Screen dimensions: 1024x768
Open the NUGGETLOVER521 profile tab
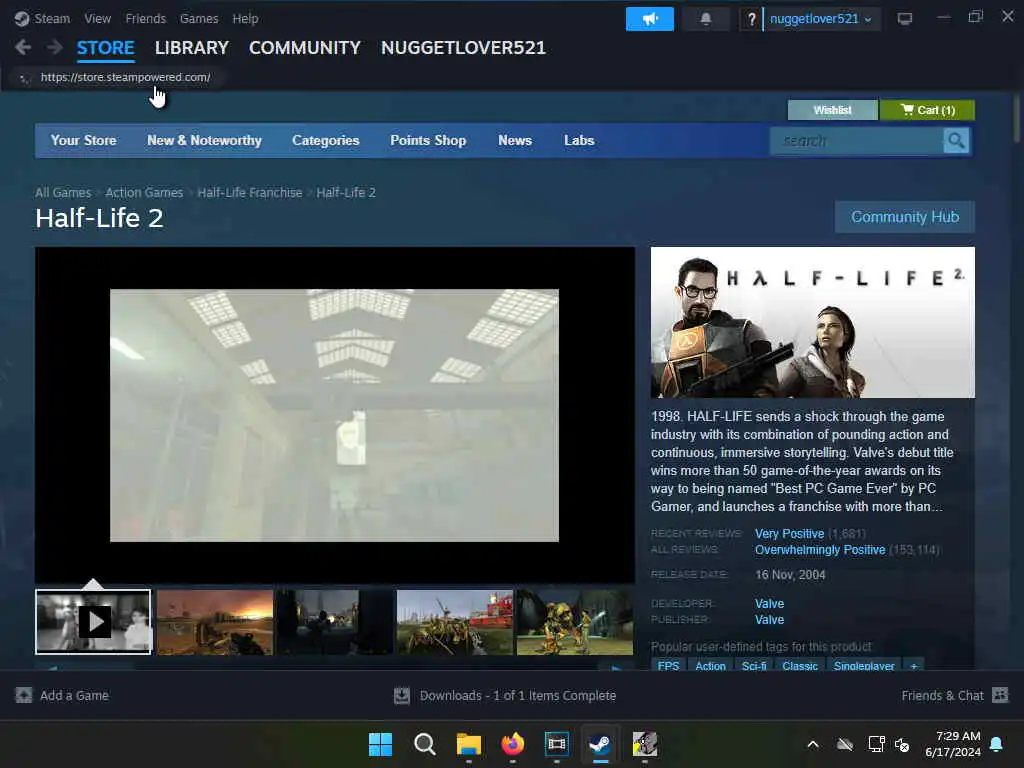click(464, 48)
